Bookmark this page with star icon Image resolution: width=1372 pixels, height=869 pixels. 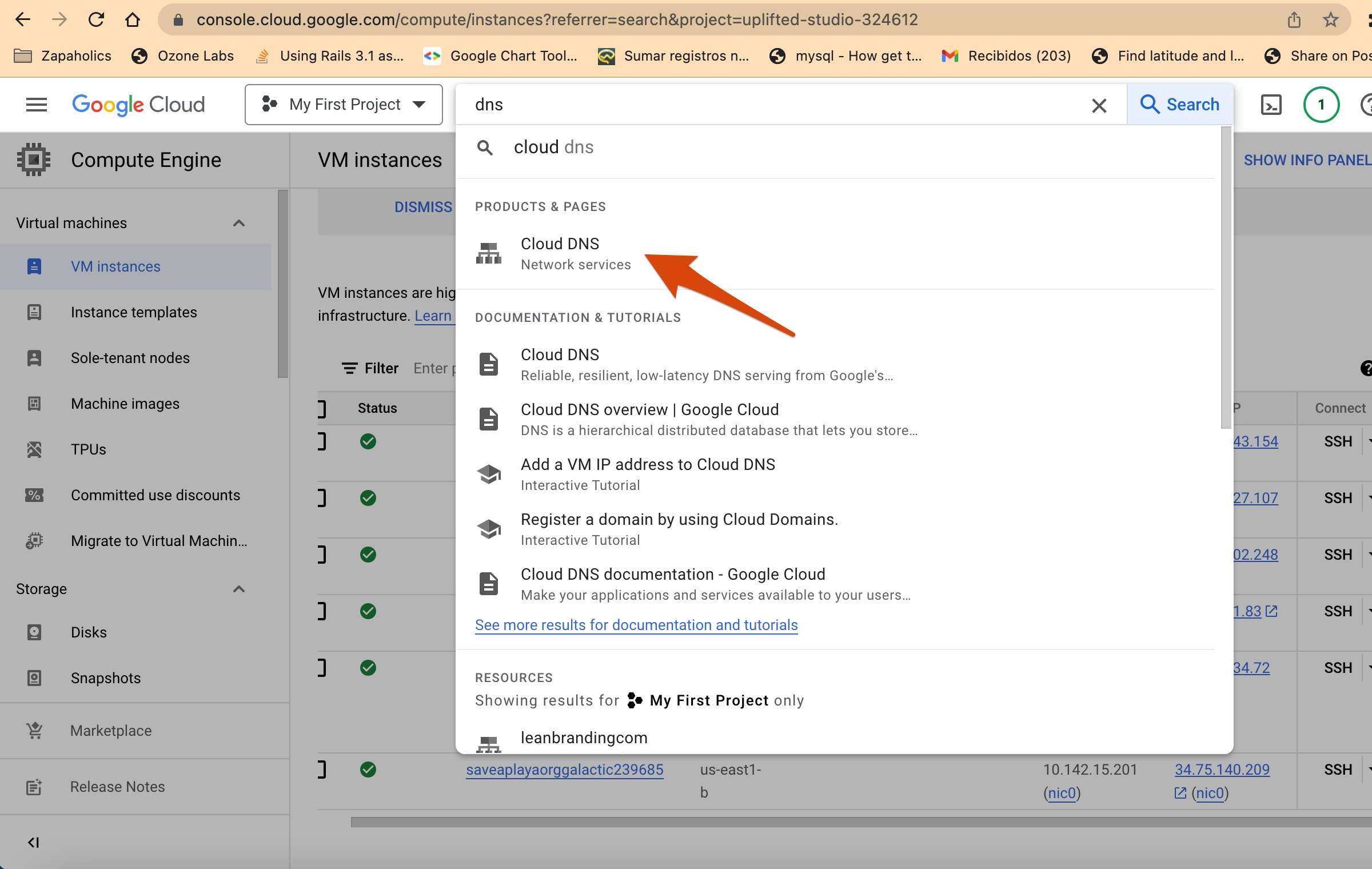pos(1330,20)
